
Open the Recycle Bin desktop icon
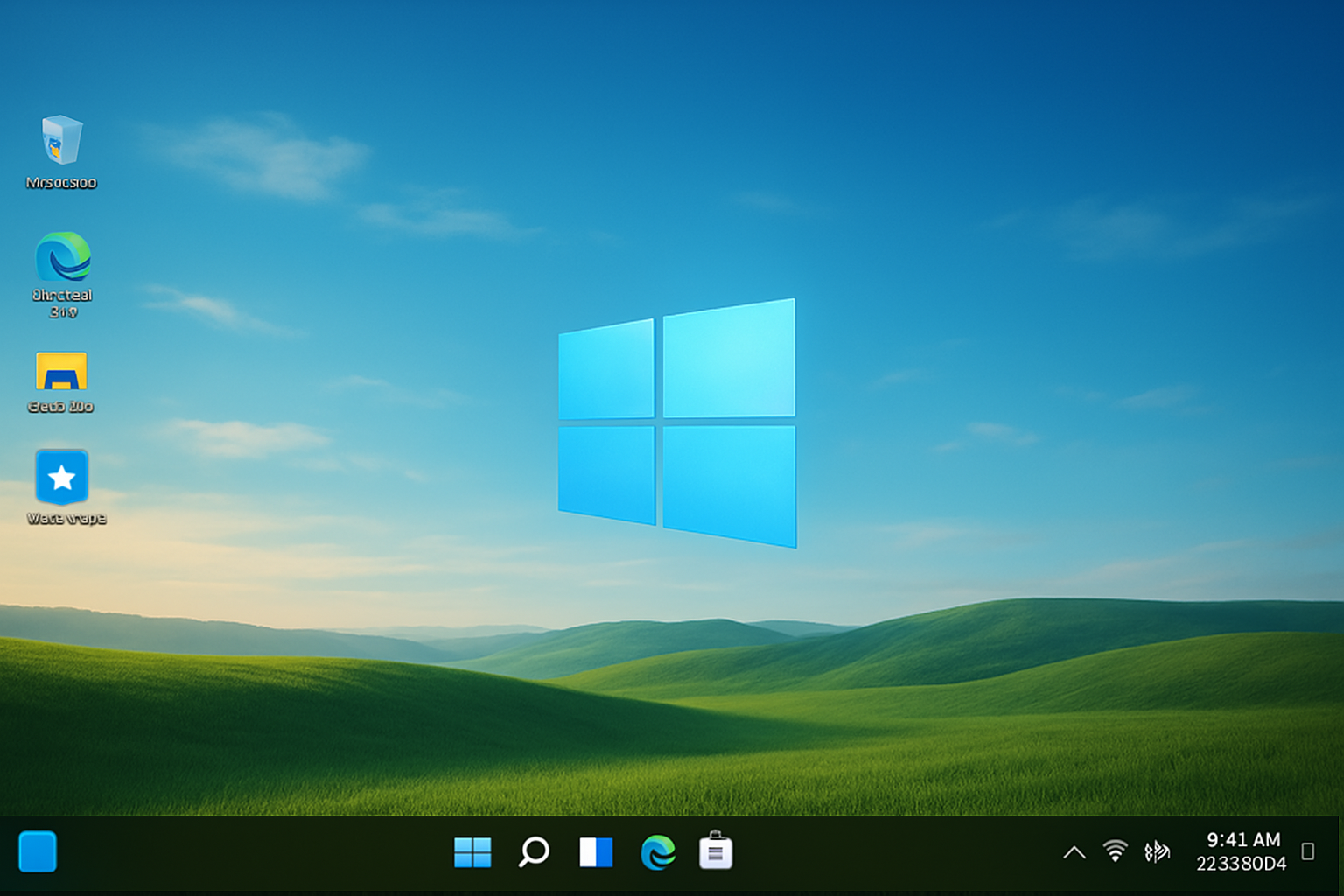tap(61, 140)
